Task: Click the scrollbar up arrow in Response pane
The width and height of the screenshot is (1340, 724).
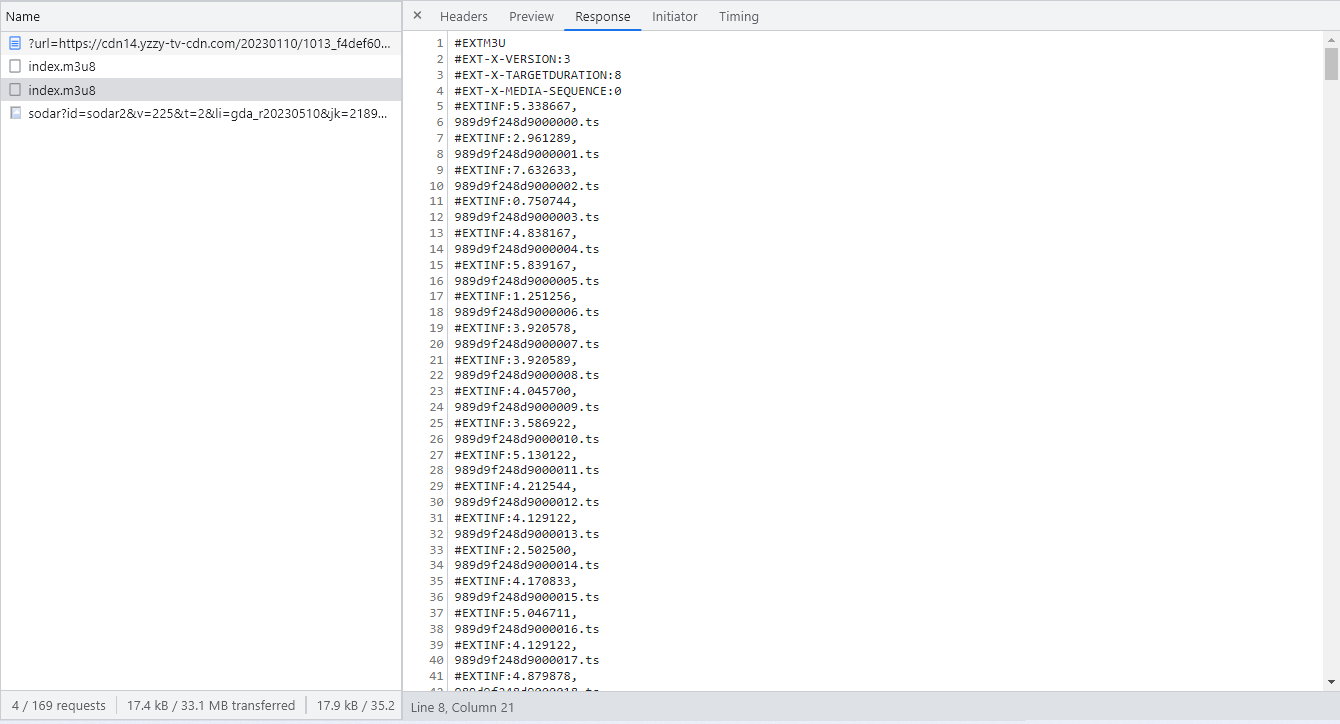Action: pyautogui.click(x=1331, y=39)
